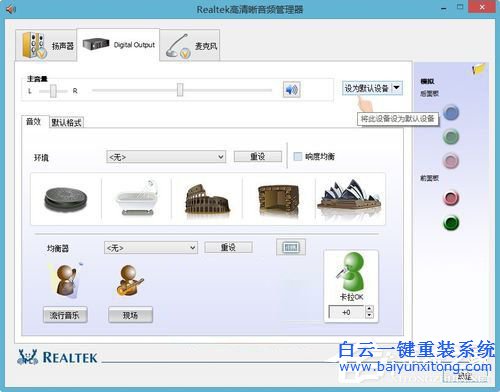Click the Realtek logo at bottom left
The height and width of the screenshot is (392, 500).
point(57,357)
